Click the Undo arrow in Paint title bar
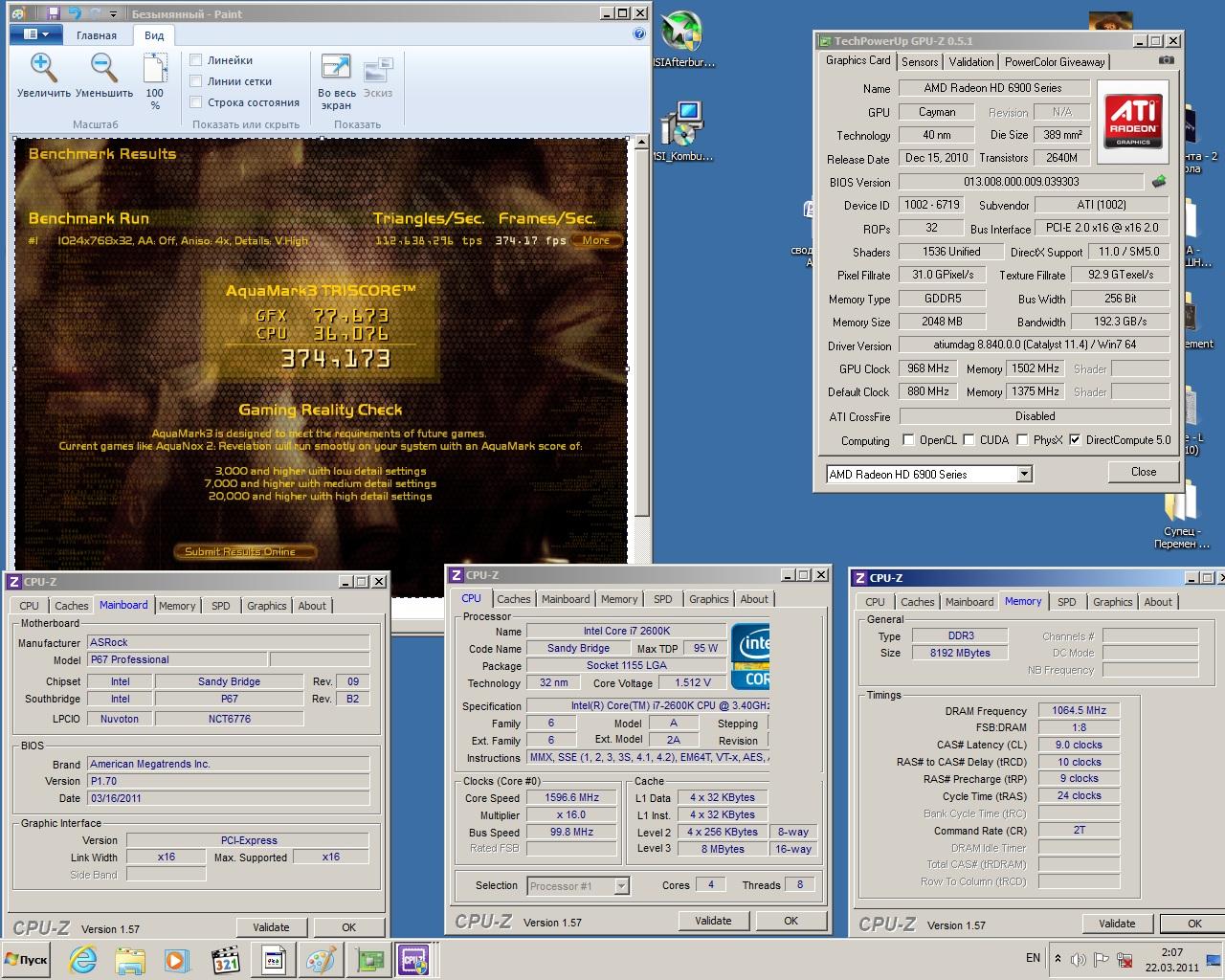This screenshot has width=1225, height=980. coord(74,13)
